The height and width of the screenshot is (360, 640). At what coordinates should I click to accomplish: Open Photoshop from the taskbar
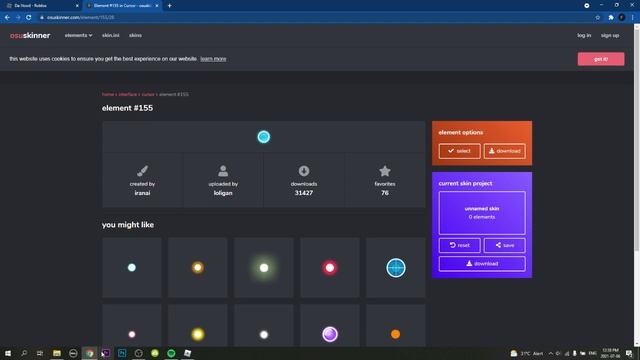click(x=122, y=353)
